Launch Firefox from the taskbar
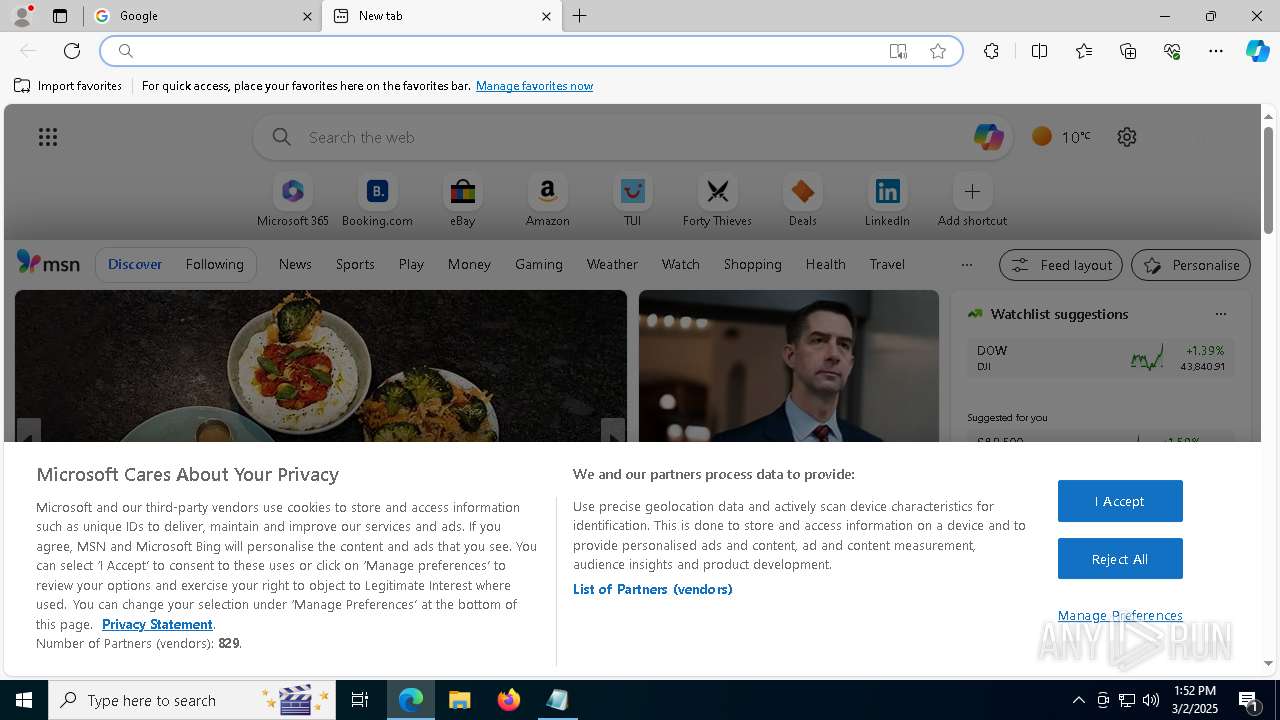The height and width of the screenshot is (720, 1280). point(509,700)
